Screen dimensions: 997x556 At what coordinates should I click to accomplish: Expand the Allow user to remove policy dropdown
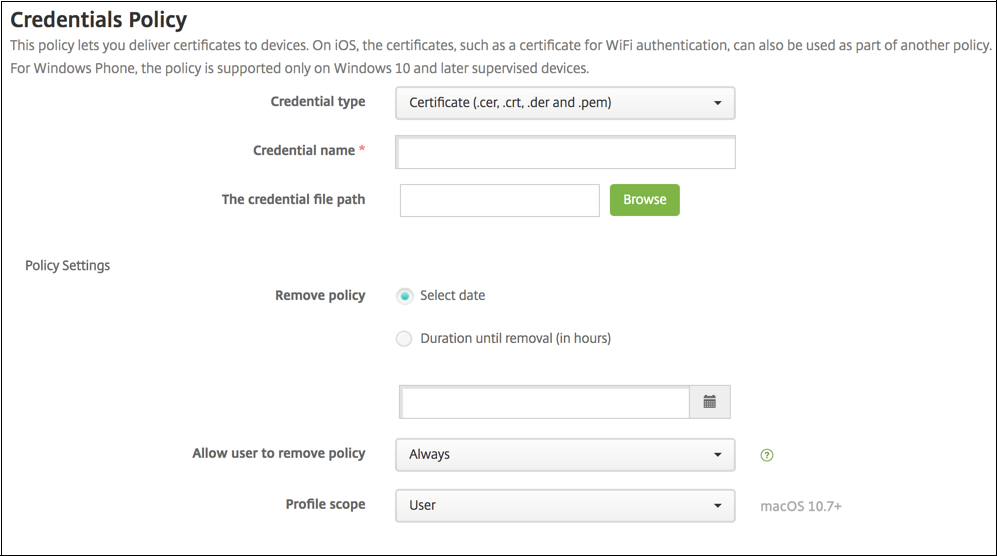point(565,454)
